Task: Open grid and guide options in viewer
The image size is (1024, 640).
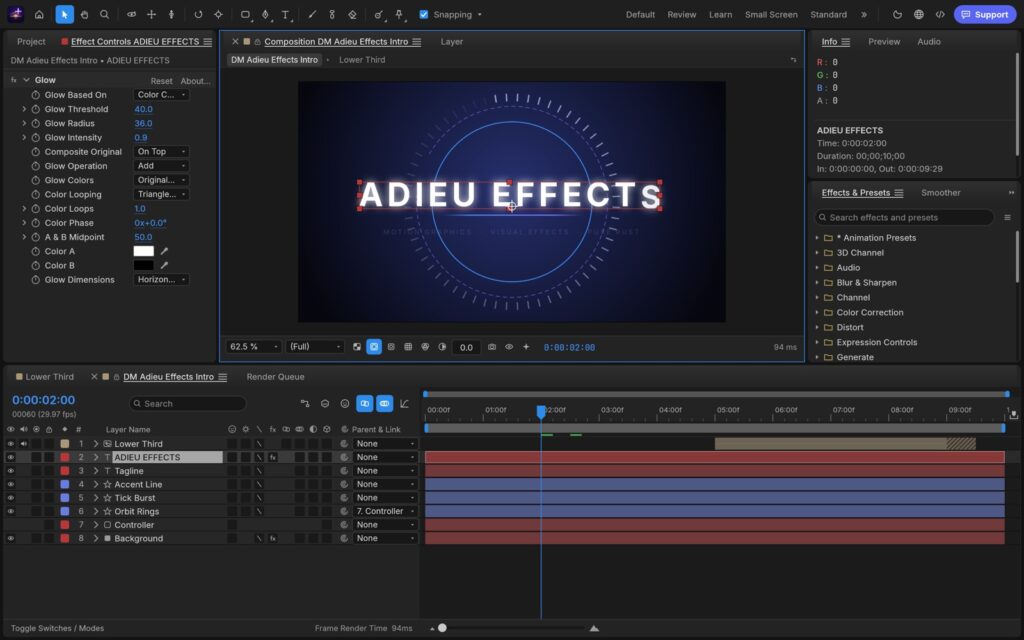Action: (408, 347)
